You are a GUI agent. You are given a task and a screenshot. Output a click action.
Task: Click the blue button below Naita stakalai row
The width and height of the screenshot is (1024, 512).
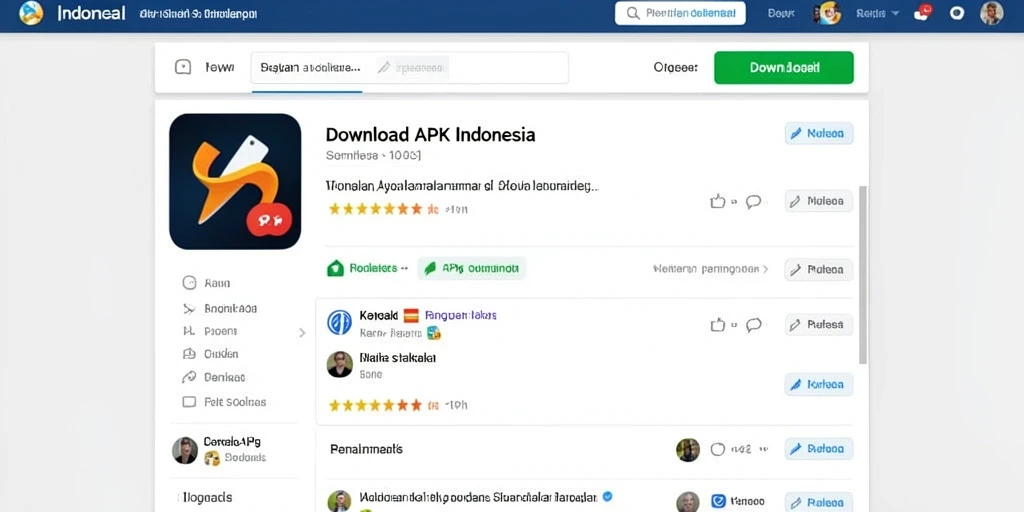pos(819,385)
